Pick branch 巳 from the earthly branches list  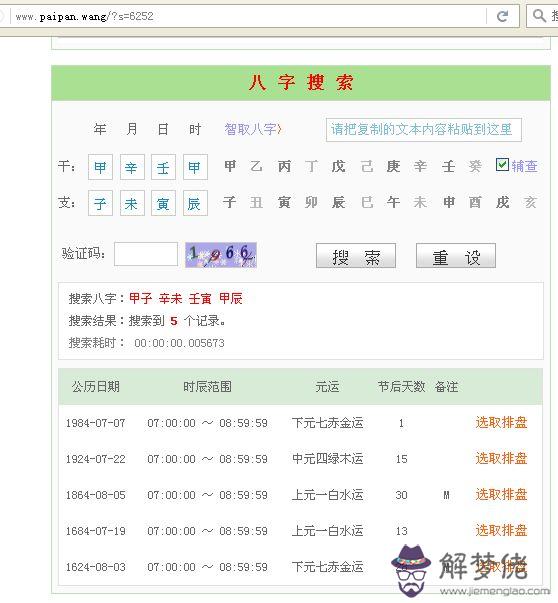[367, 202]
